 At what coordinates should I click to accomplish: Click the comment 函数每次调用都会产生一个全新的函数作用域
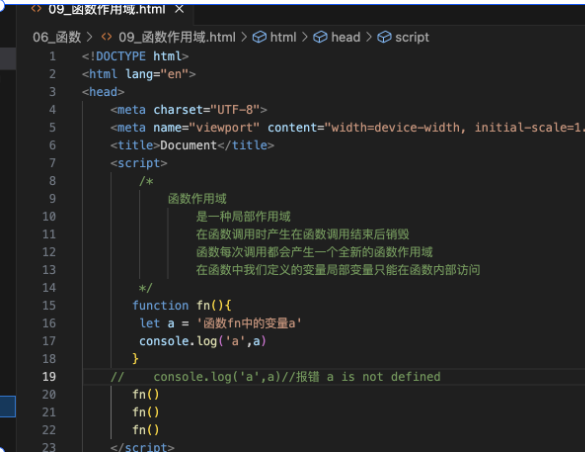[315, 252]
